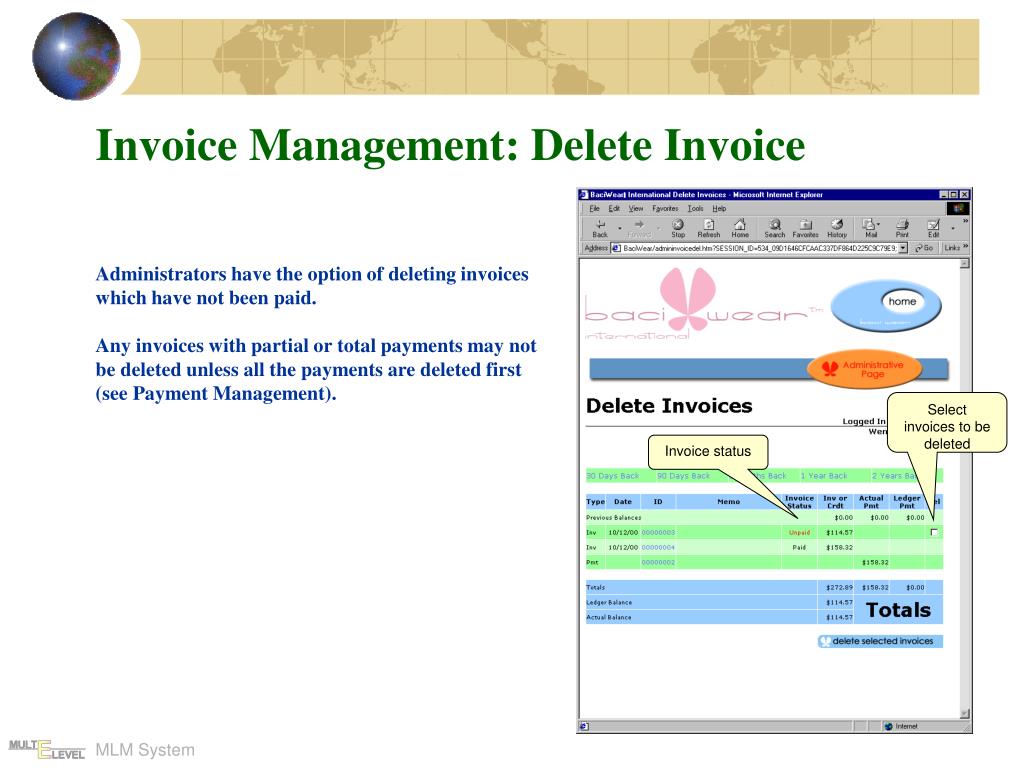
Task: Open the Back button history dropdown arrow
Action: coord(620,229)
